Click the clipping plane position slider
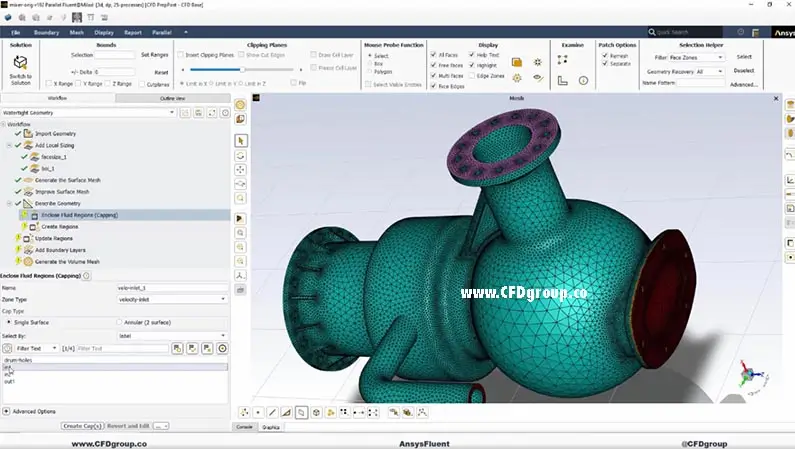The image size is (795, 449). coord(242,69)
